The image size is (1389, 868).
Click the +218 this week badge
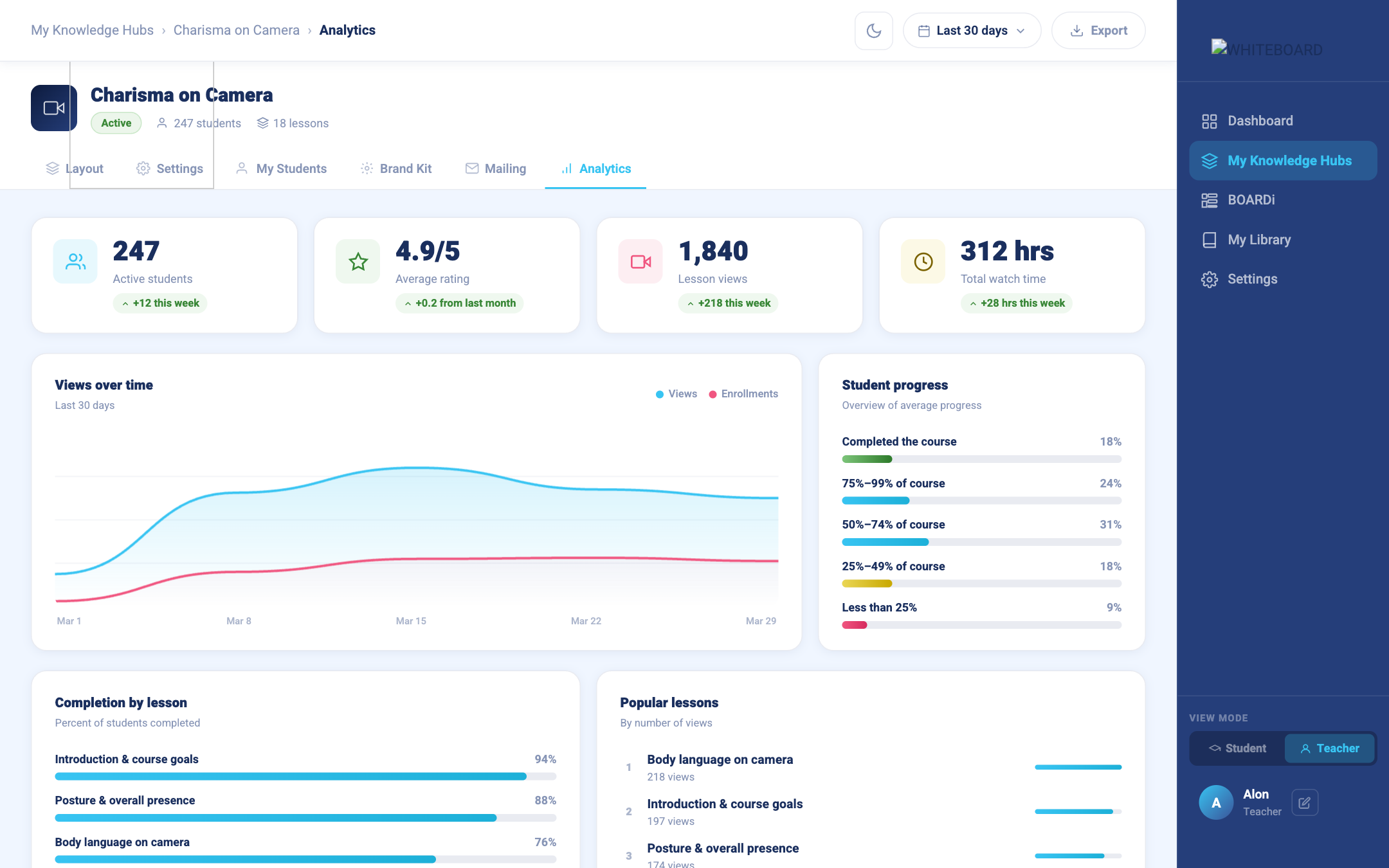coord(728,303)
